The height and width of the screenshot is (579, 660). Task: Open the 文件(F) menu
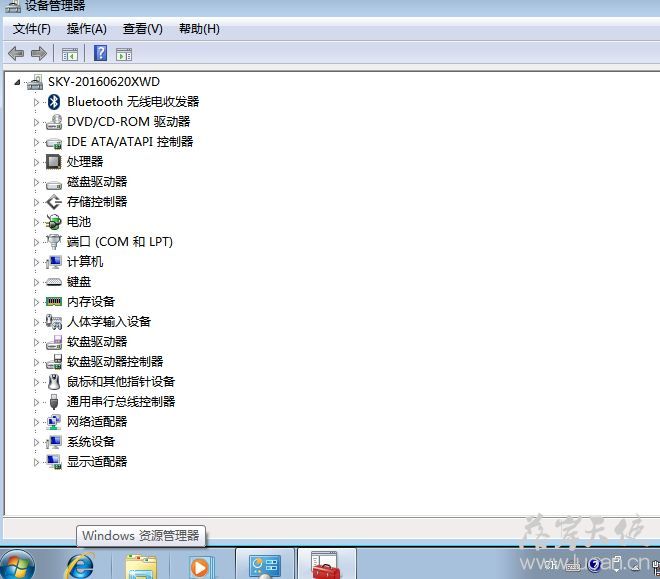[32, 29]
